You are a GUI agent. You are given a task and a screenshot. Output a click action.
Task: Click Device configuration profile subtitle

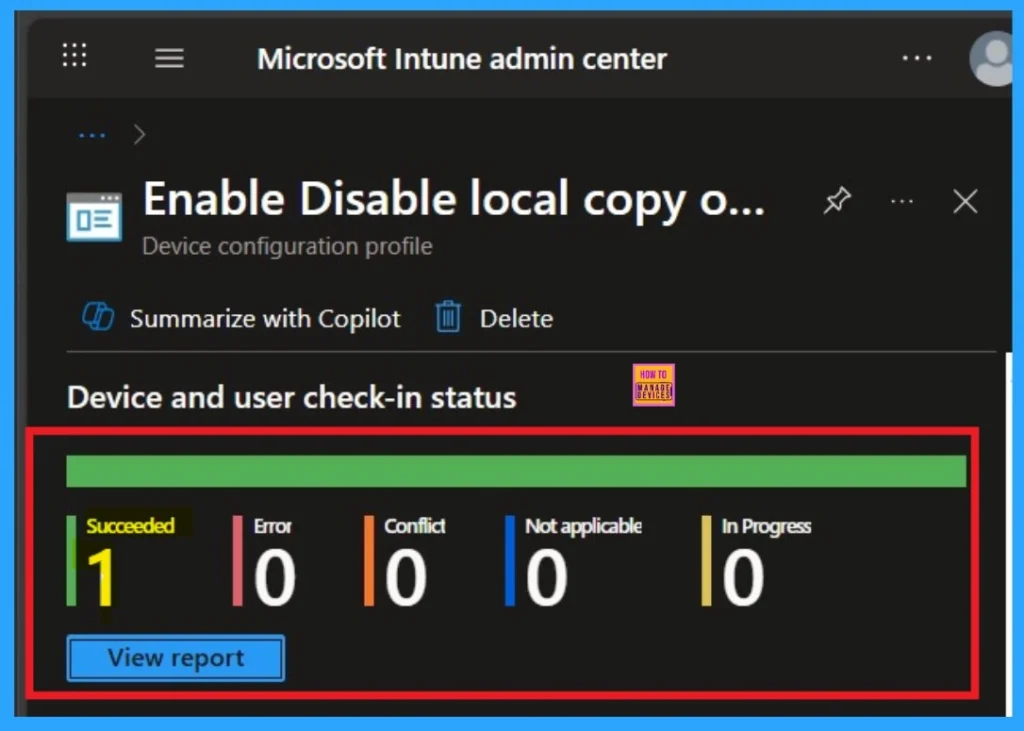[x=287, y=246]
